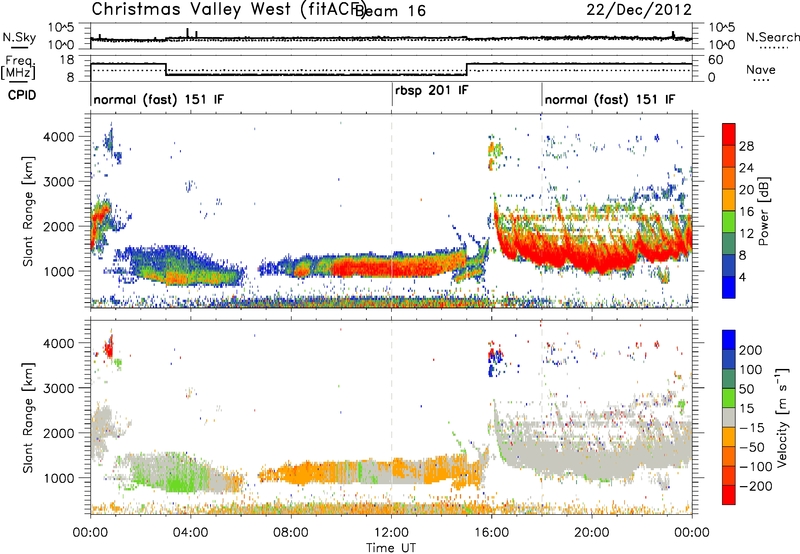
Task: Click the '1000' tick on the velocity panel
Action: tap(59, 478)
